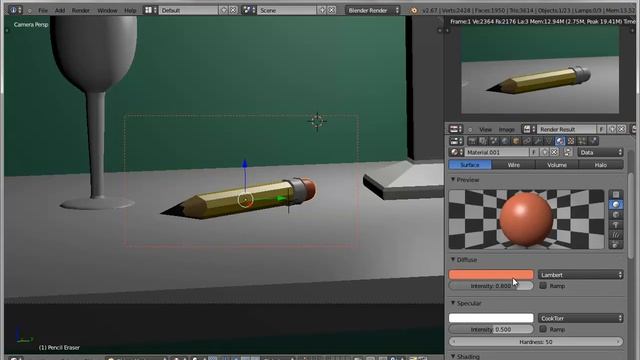Collapse the Diffuse panel
Screen dimensions: 640x360
(x=453, y=260)
